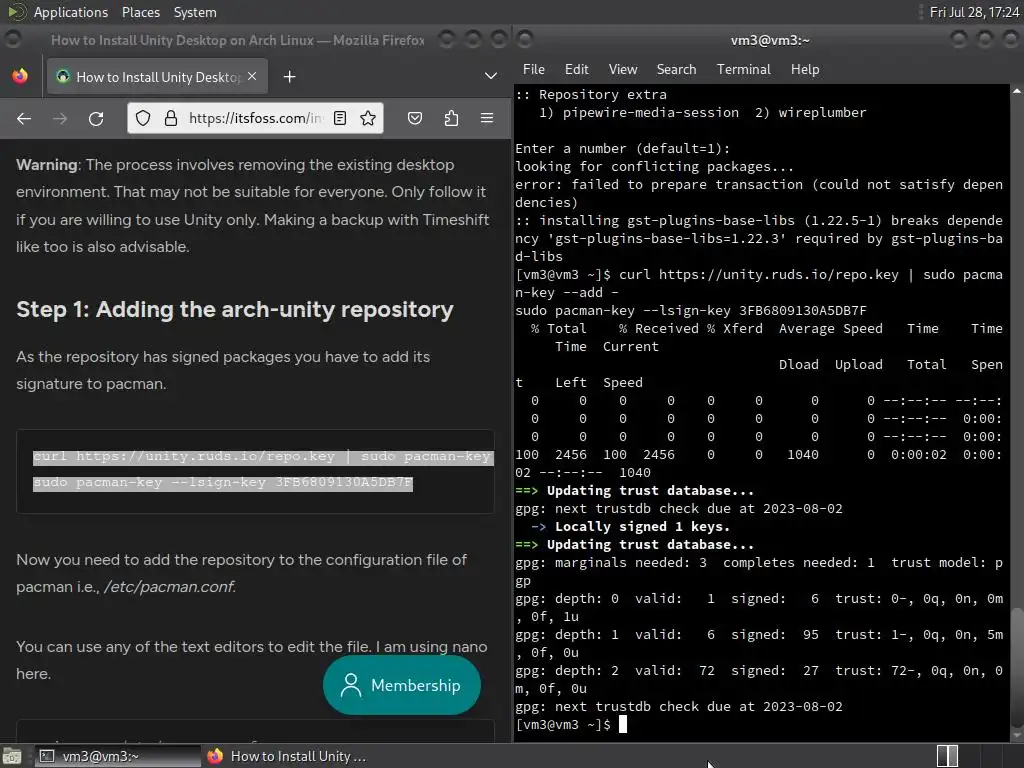Open the terminal View menu
The height and width of the screenshot is (768, 1024).
[623, 69]
